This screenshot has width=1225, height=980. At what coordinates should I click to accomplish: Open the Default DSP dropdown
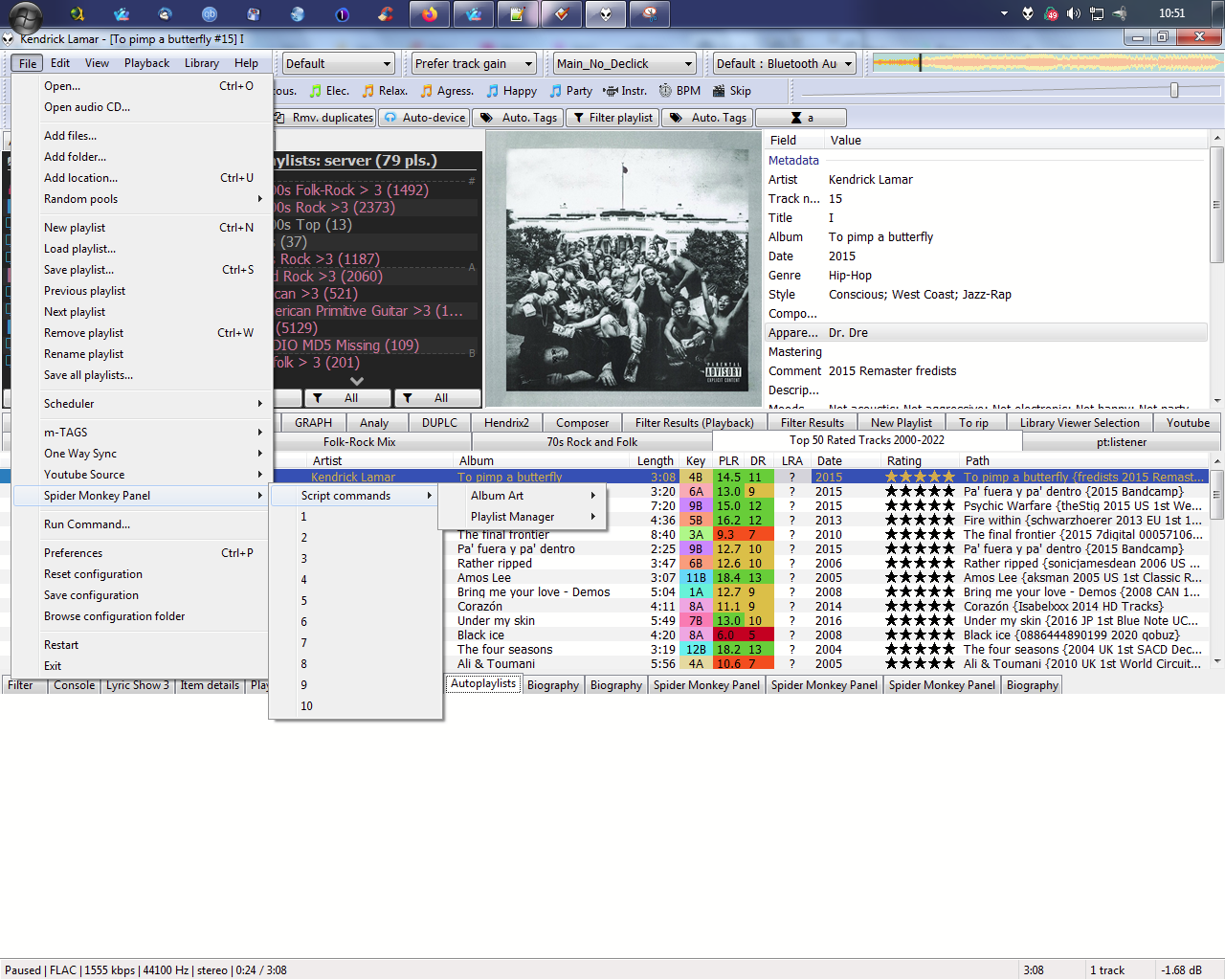pyautogui.click(x=339, y=64)
